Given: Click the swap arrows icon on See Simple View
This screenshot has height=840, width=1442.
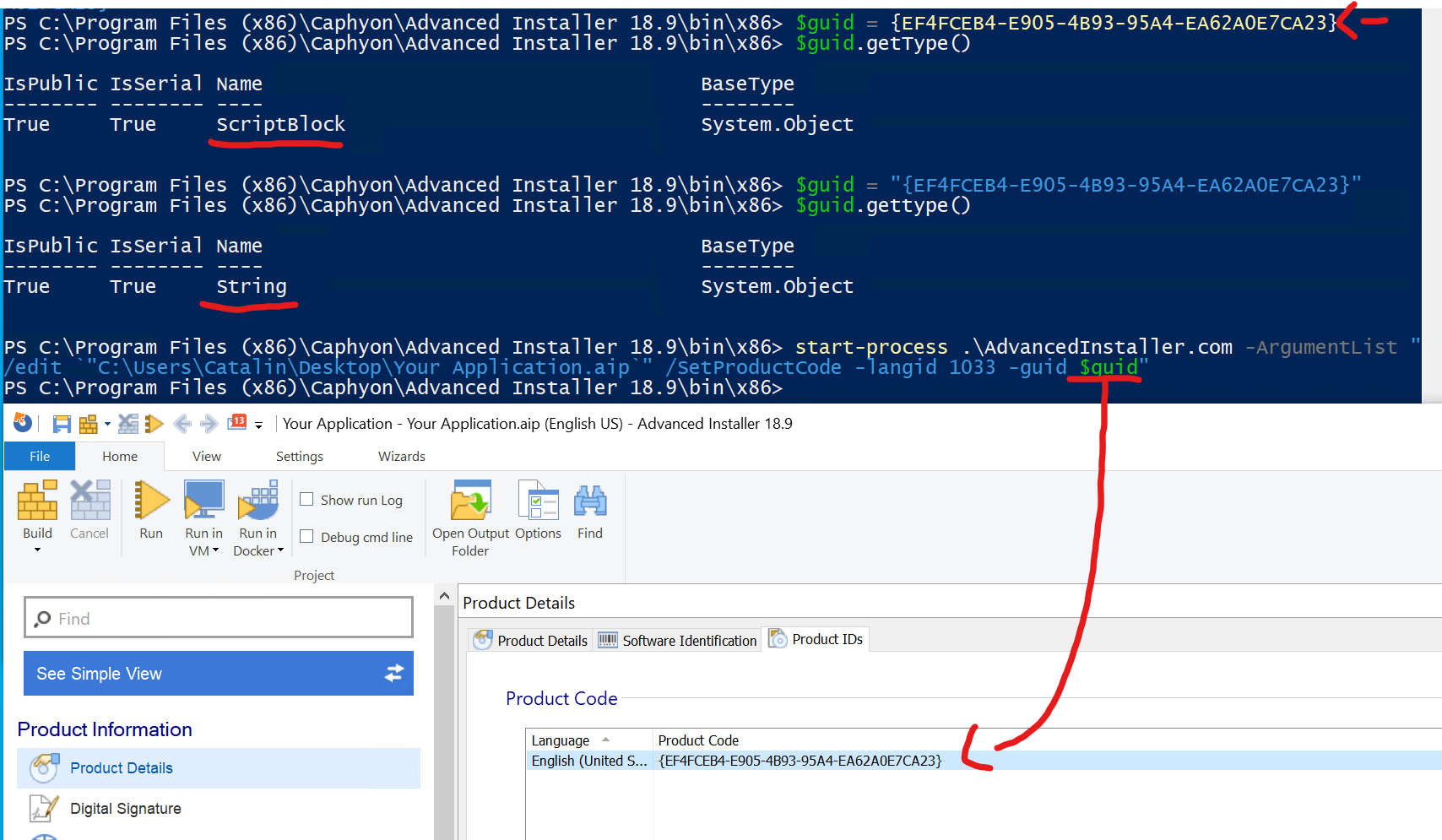Looking at the screenshot, I should click(x=394, y=674).
